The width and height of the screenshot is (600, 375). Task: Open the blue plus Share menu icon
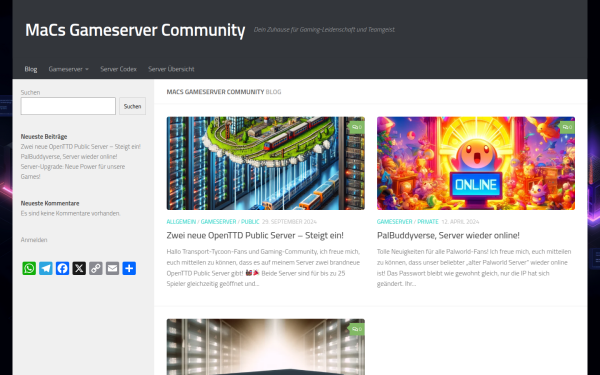[x=129, y=268]
